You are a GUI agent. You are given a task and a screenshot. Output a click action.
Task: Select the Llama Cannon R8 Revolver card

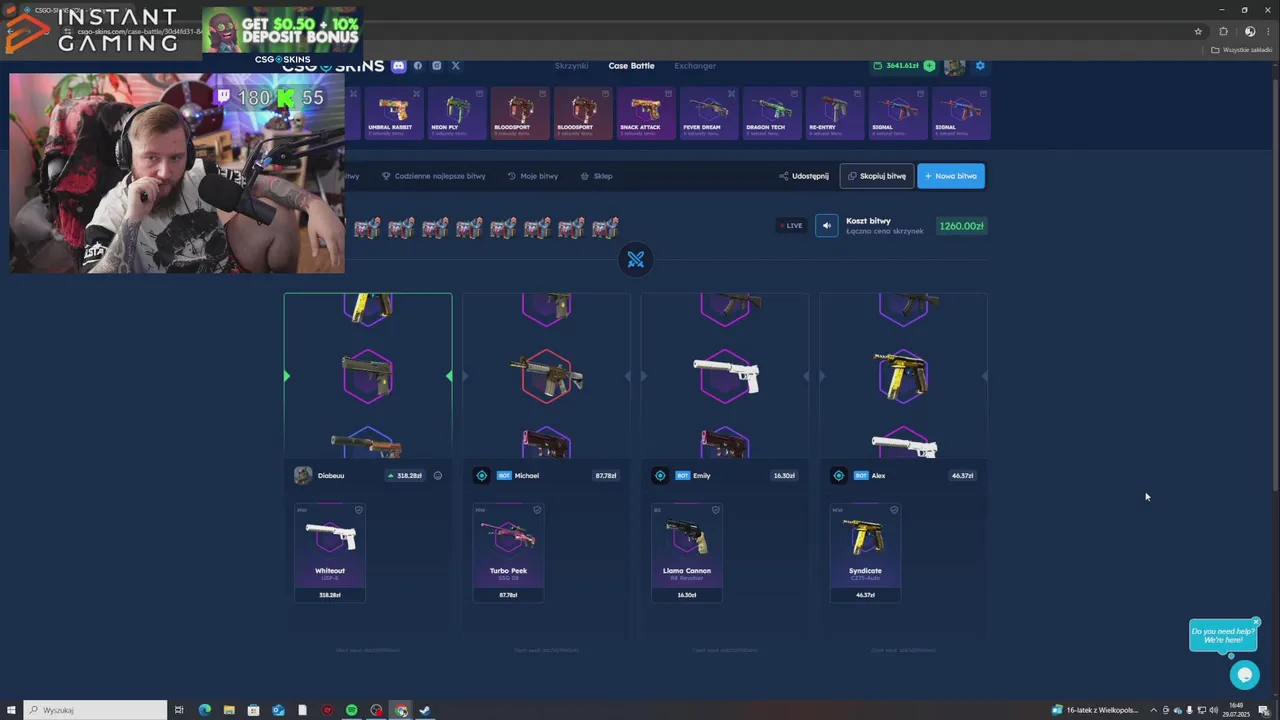coord(687,553)
